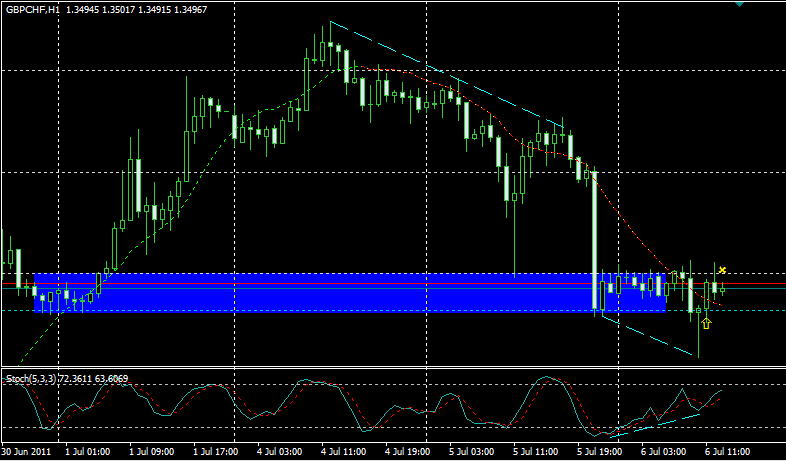Click the 1 Jul 01:00 time label

coord(88,451)
